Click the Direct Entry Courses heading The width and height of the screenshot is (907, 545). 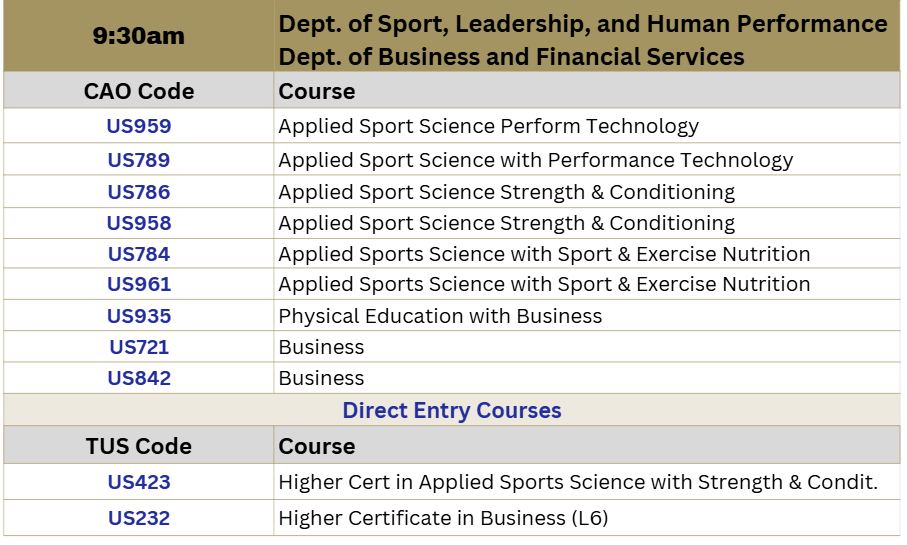click(x=452, y=410)
